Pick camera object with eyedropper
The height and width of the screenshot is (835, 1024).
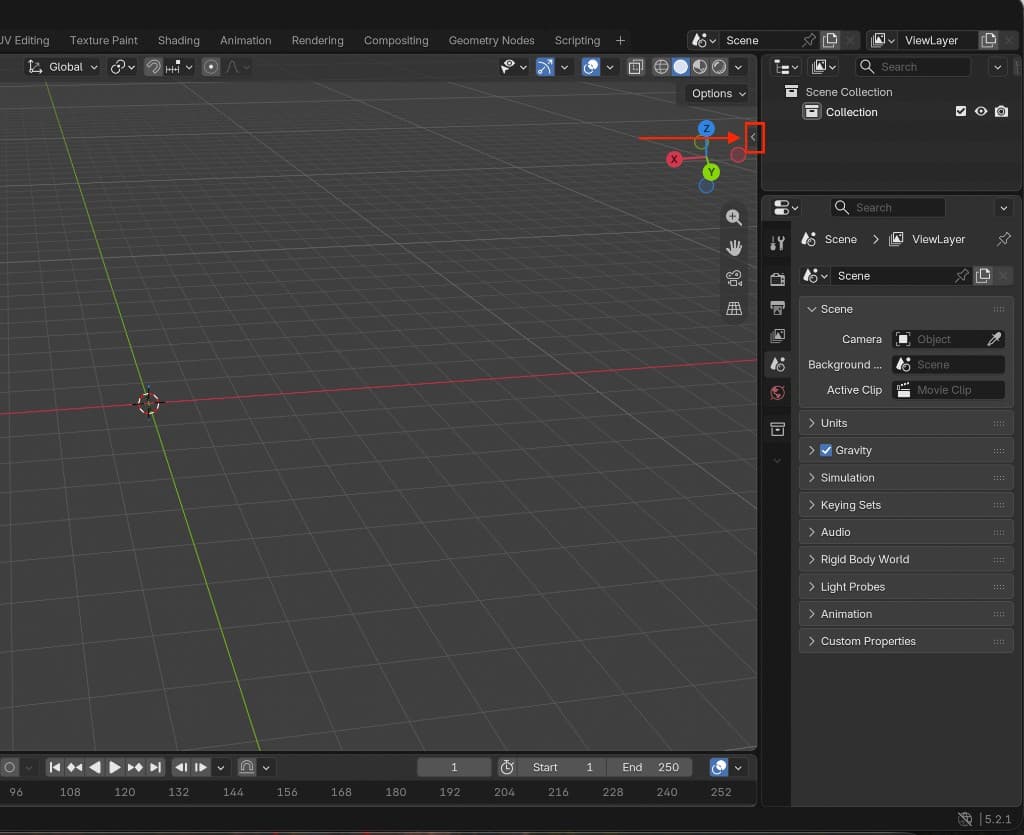994,339
